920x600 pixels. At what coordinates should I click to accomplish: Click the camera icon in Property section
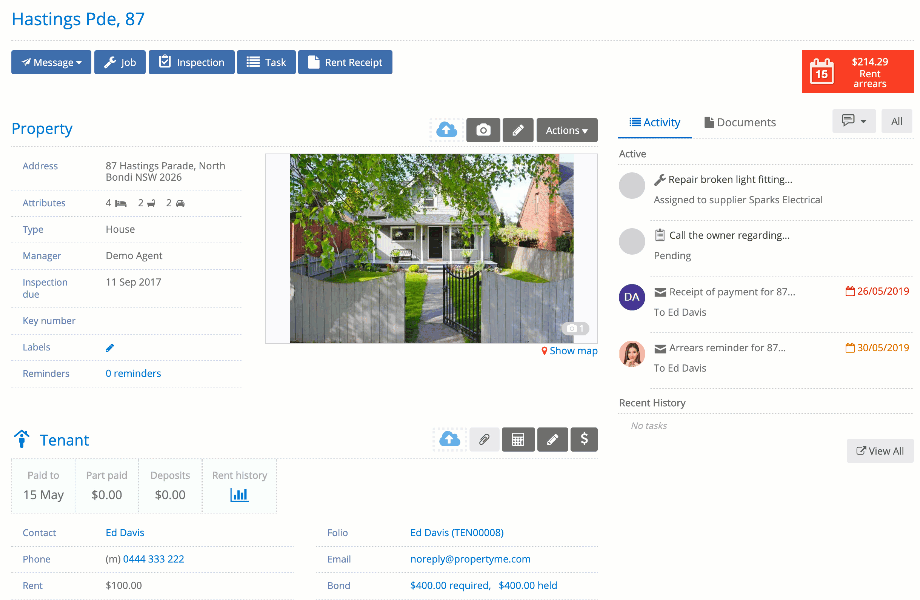pos(483,130)
